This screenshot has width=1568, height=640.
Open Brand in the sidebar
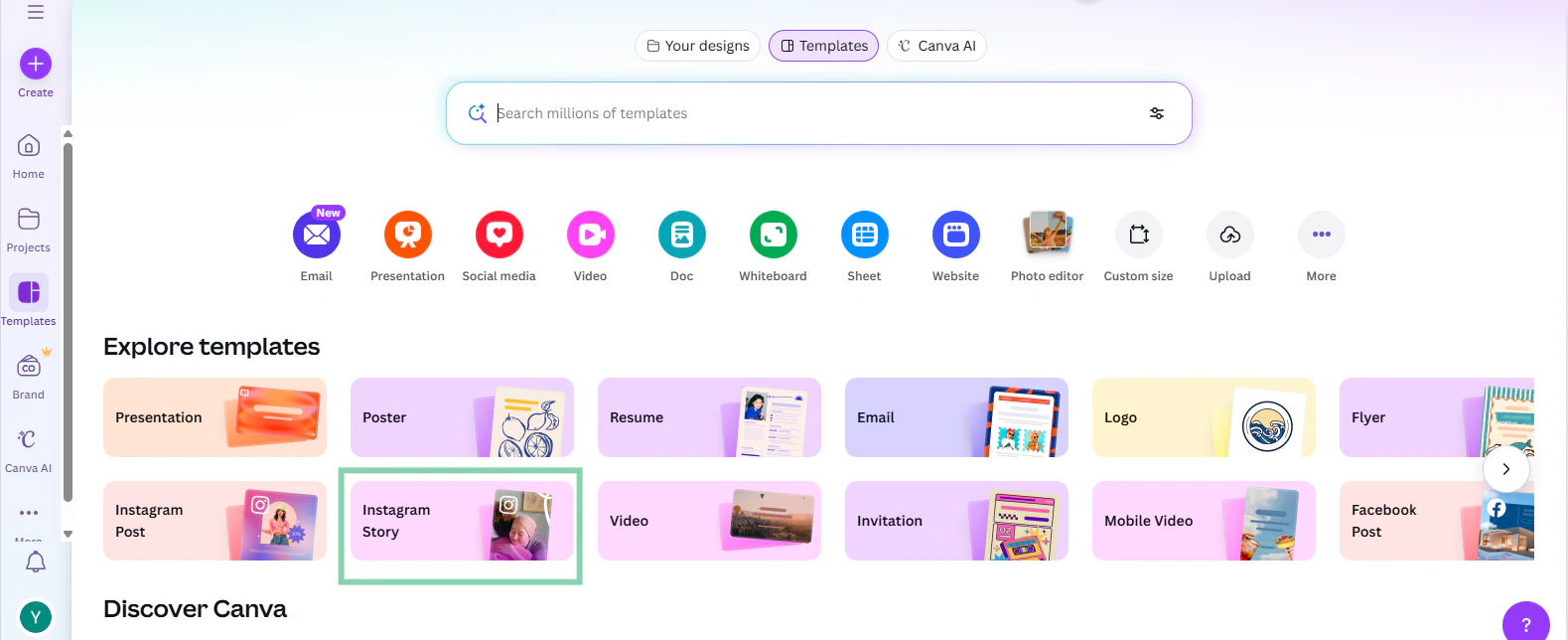[x=29, y=377]
